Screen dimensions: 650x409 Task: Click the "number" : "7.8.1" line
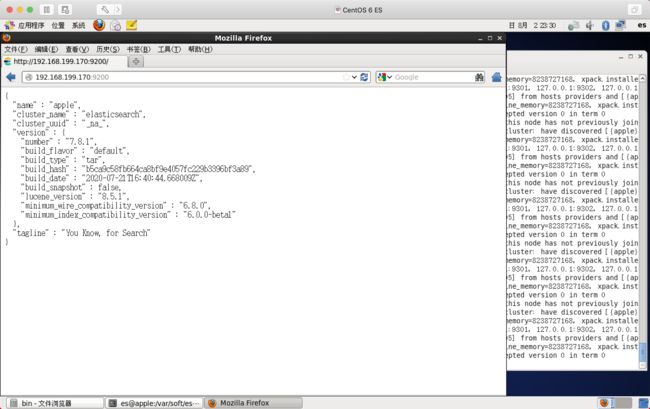[58, 142]
